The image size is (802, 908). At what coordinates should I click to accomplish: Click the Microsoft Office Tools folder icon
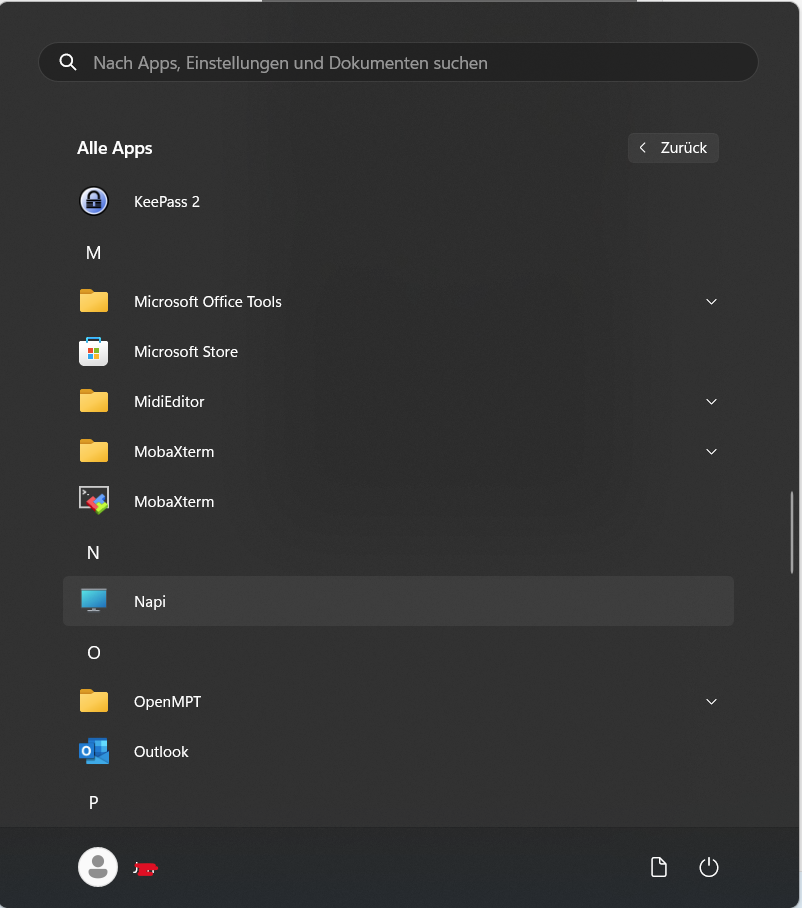point(94,301)
